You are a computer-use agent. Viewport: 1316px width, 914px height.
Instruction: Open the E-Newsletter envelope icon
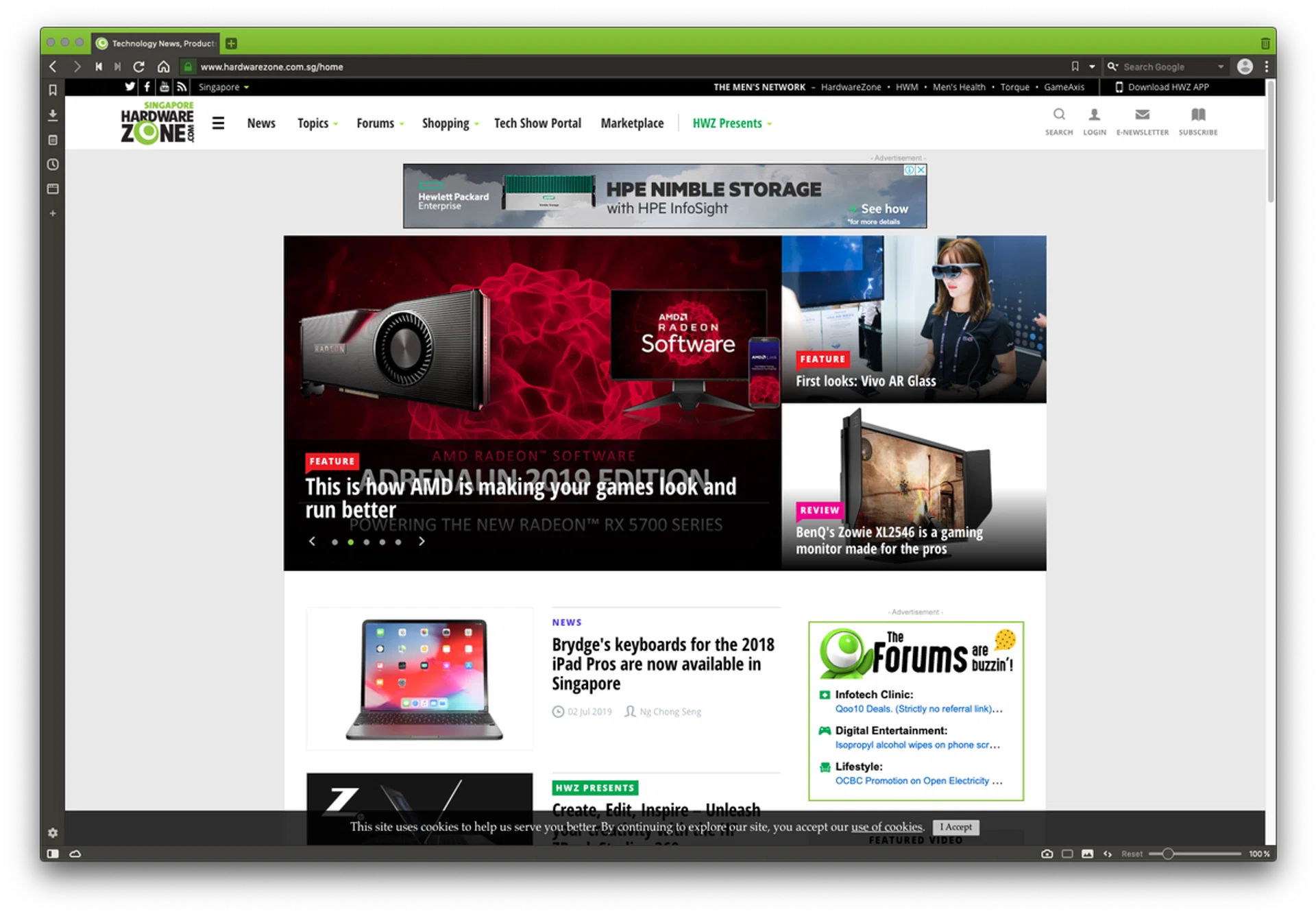(1142, 115)
